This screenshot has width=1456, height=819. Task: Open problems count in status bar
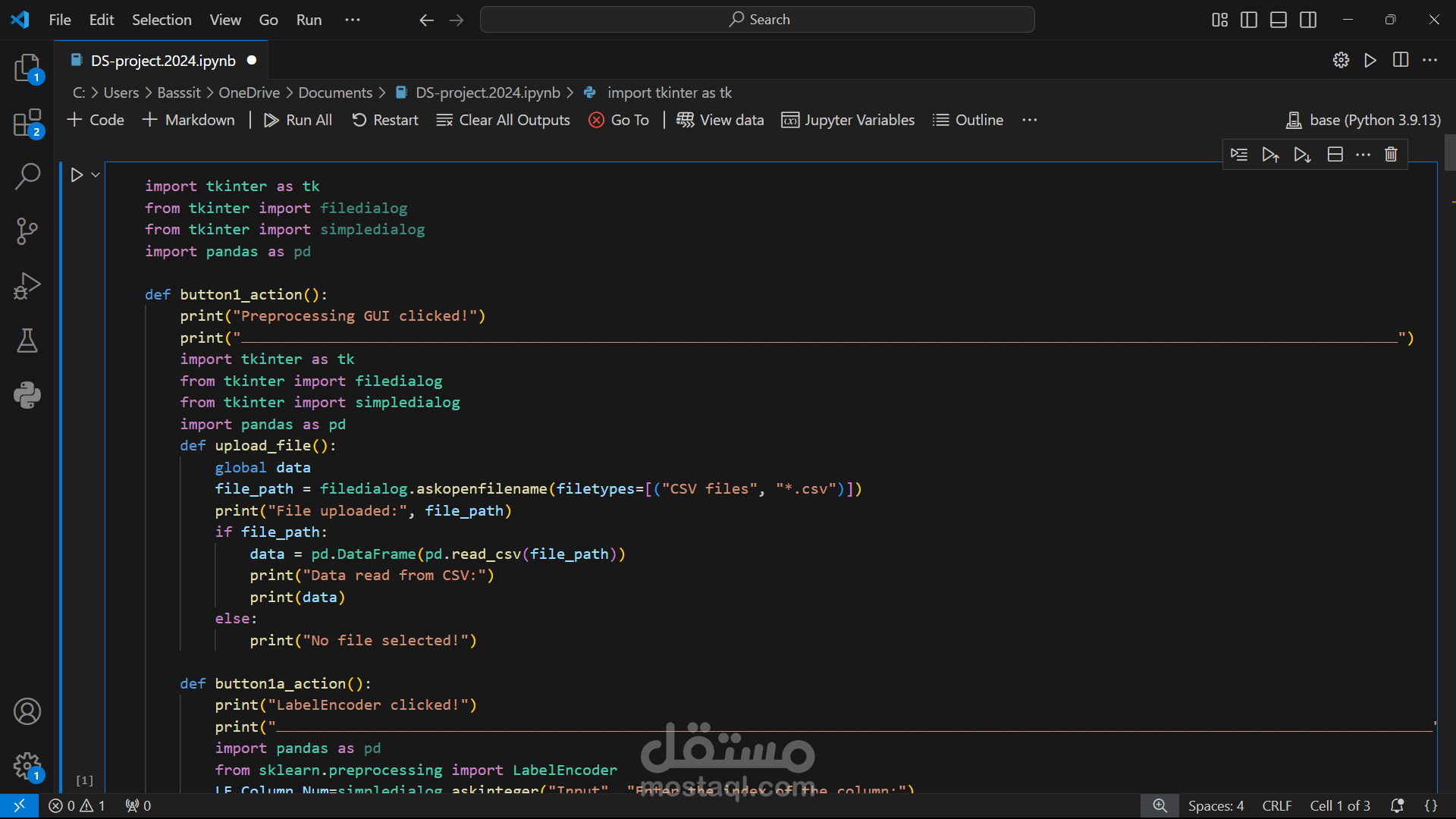77,805
